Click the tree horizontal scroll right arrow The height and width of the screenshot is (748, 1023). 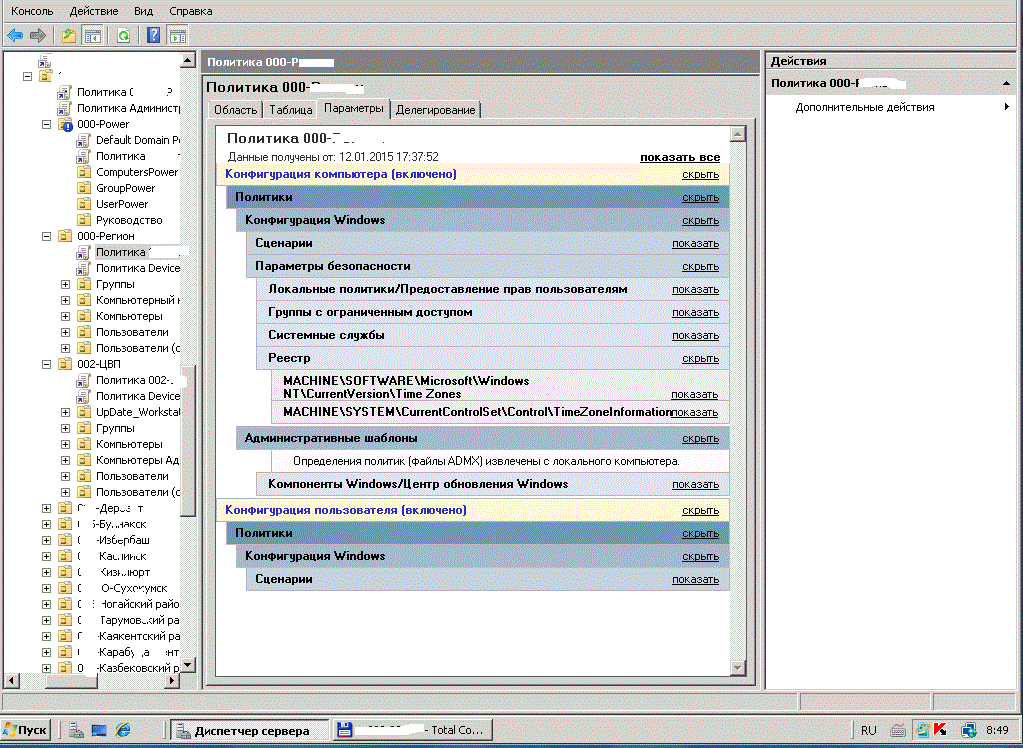click(x=172, y=681)
